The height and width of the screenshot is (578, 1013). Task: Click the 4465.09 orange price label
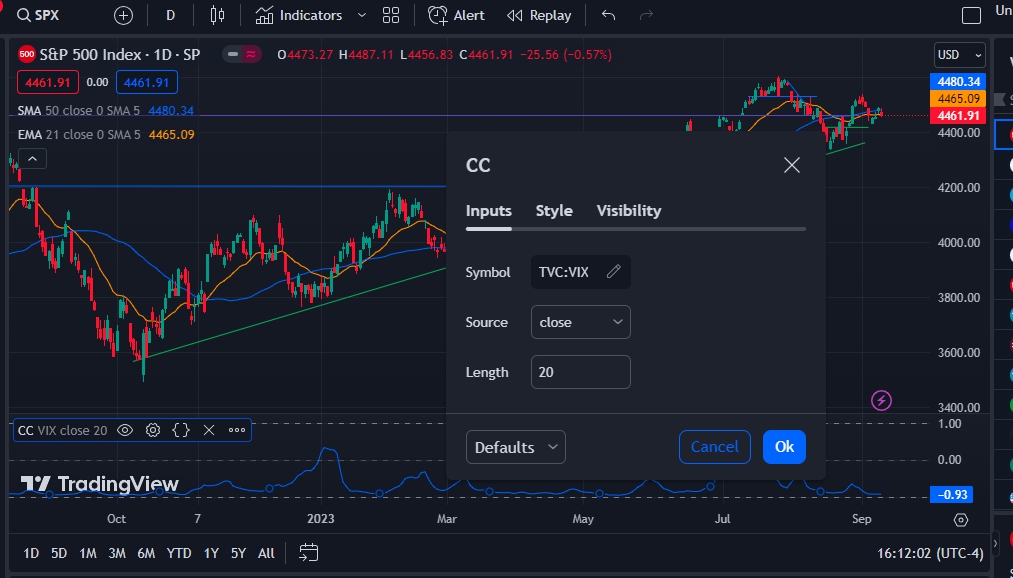[x=959, y=99]
